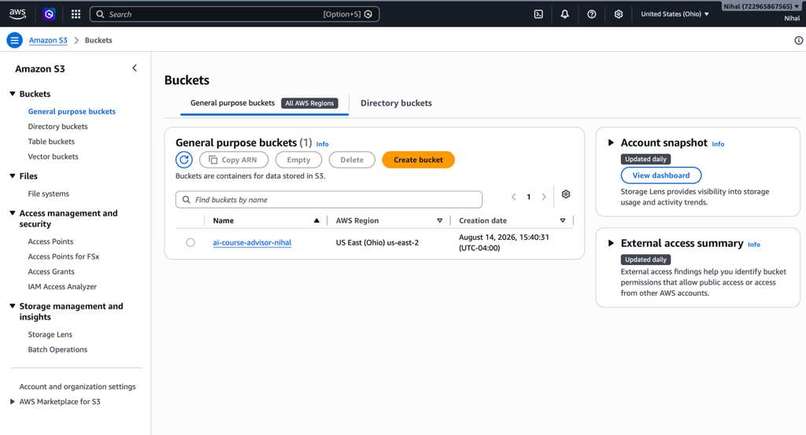This screenshot has width=806, height=435.
Task: Collapse Access management and security section
Action: (12, 213)
